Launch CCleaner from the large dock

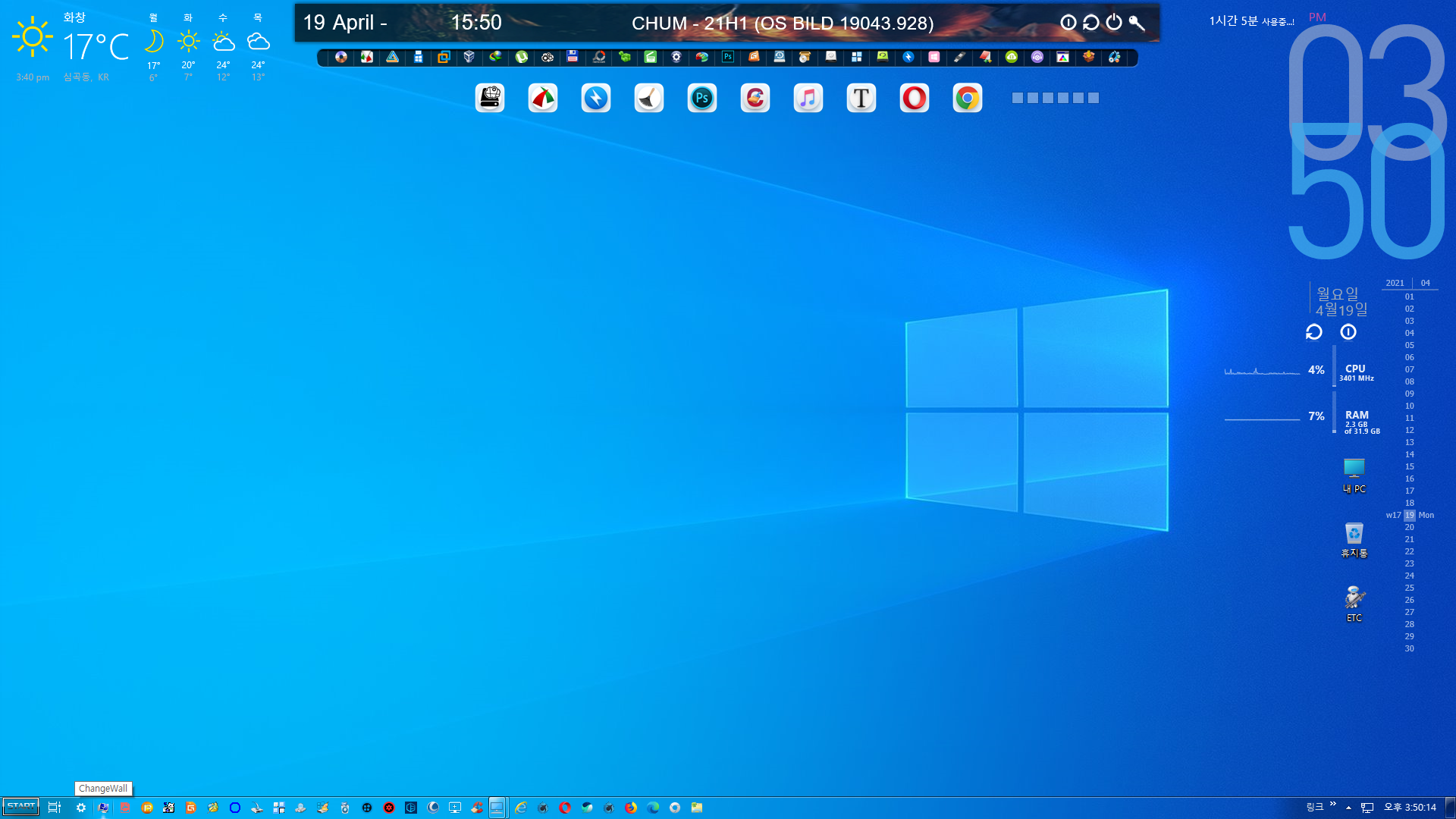[755, 98]
